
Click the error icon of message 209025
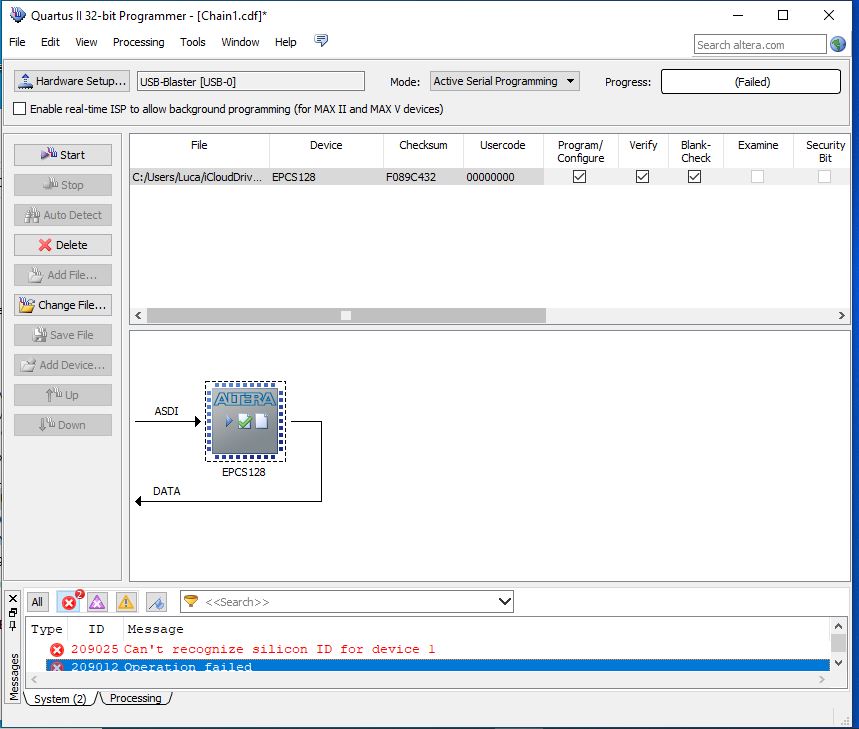point(57,650)
